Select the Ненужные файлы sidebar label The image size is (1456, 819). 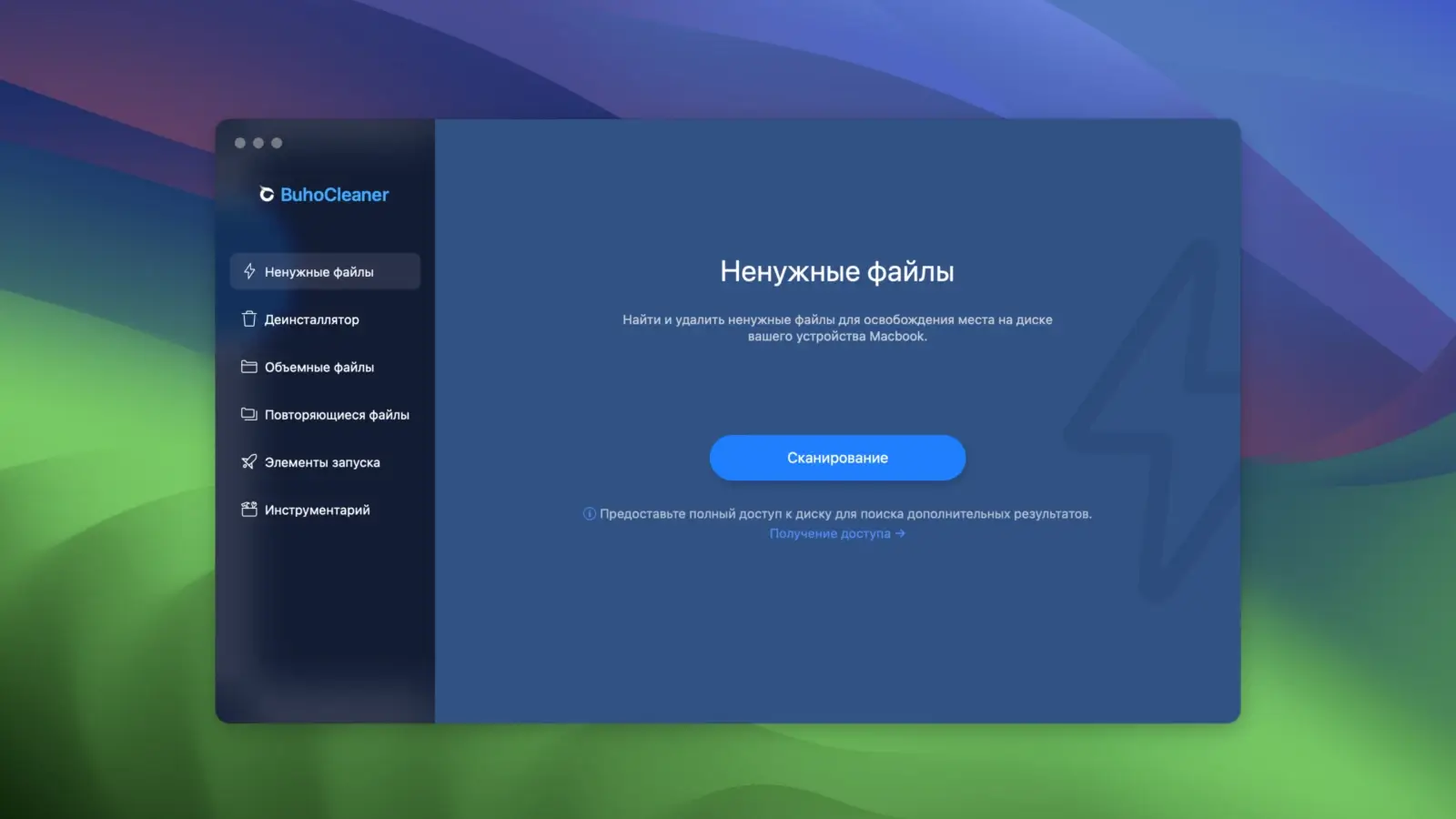tap(318, 272)
